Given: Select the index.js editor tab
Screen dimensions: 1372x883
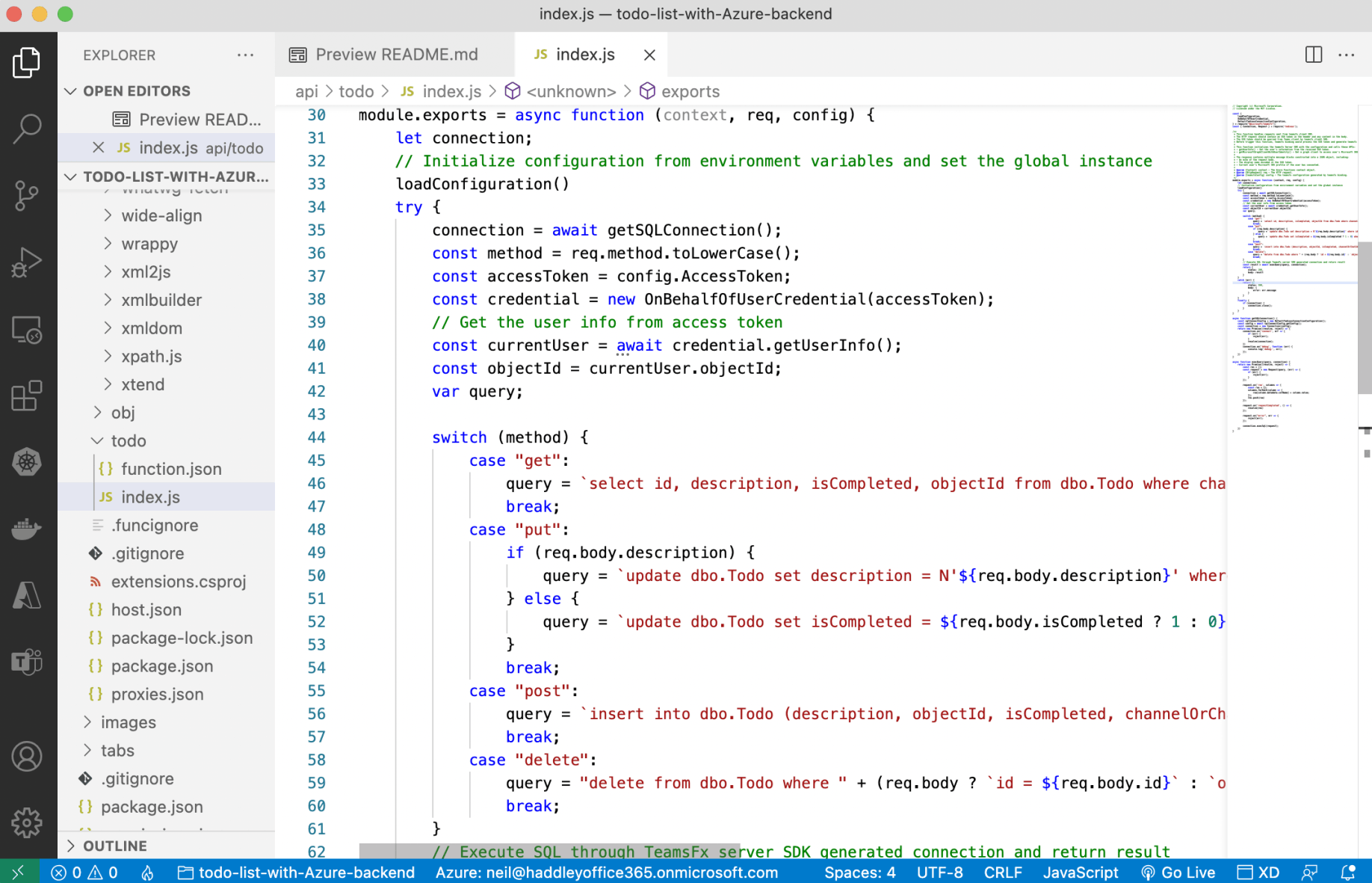Looking at the screenshot, I should pyautogui.click(x=584, y=55).
